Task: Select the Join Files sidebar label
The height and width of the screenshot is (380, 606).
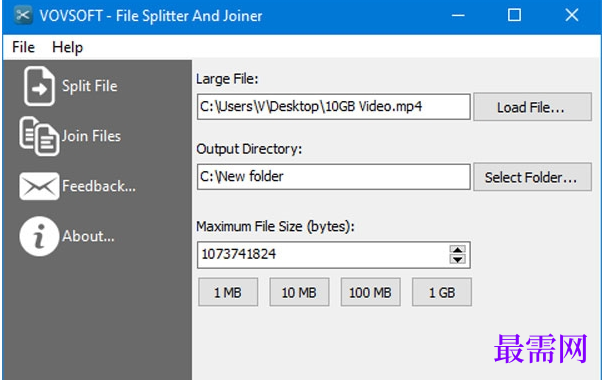Action: [91, 136]
